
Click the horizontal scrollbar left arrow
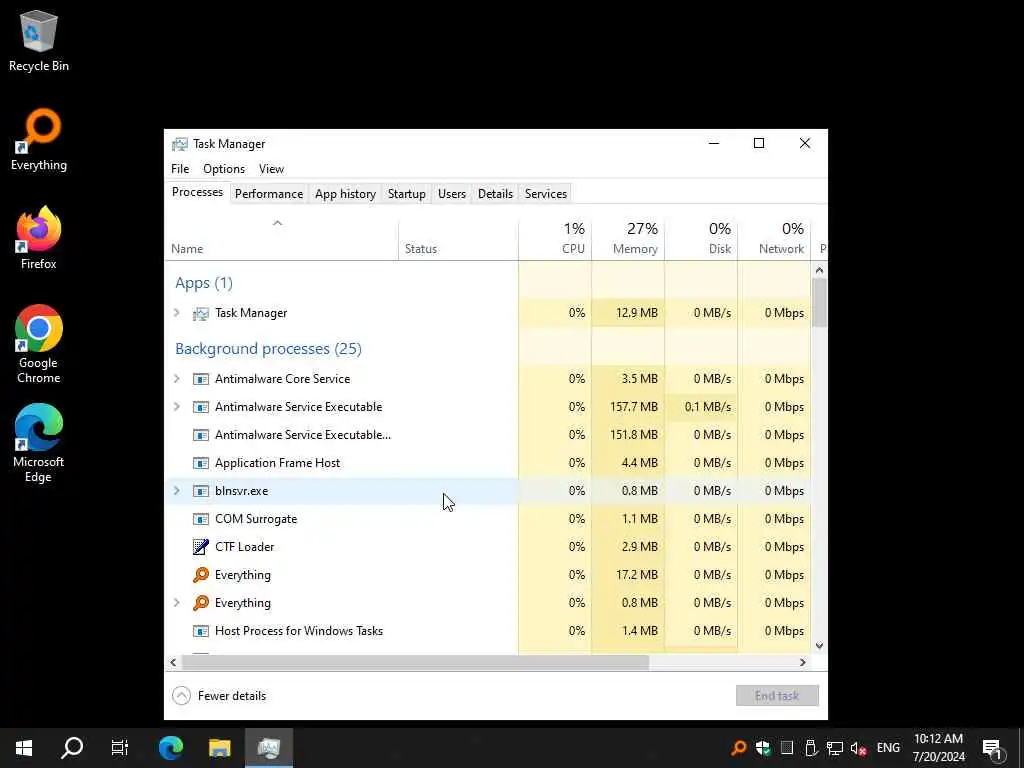pyautogui.click(x=173, y=663)
